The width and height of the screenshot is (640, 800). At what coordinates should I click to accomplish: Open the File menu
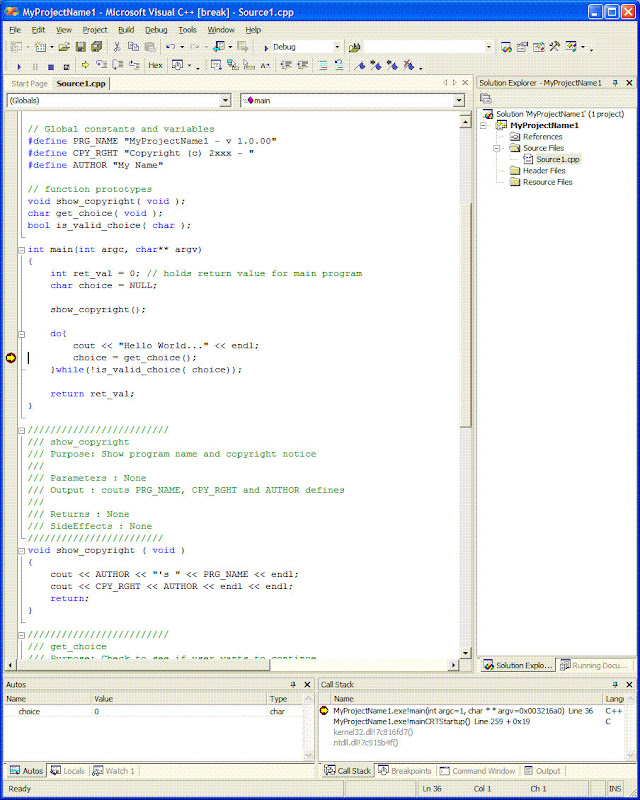pyautogui.click(x=15, y=30)
